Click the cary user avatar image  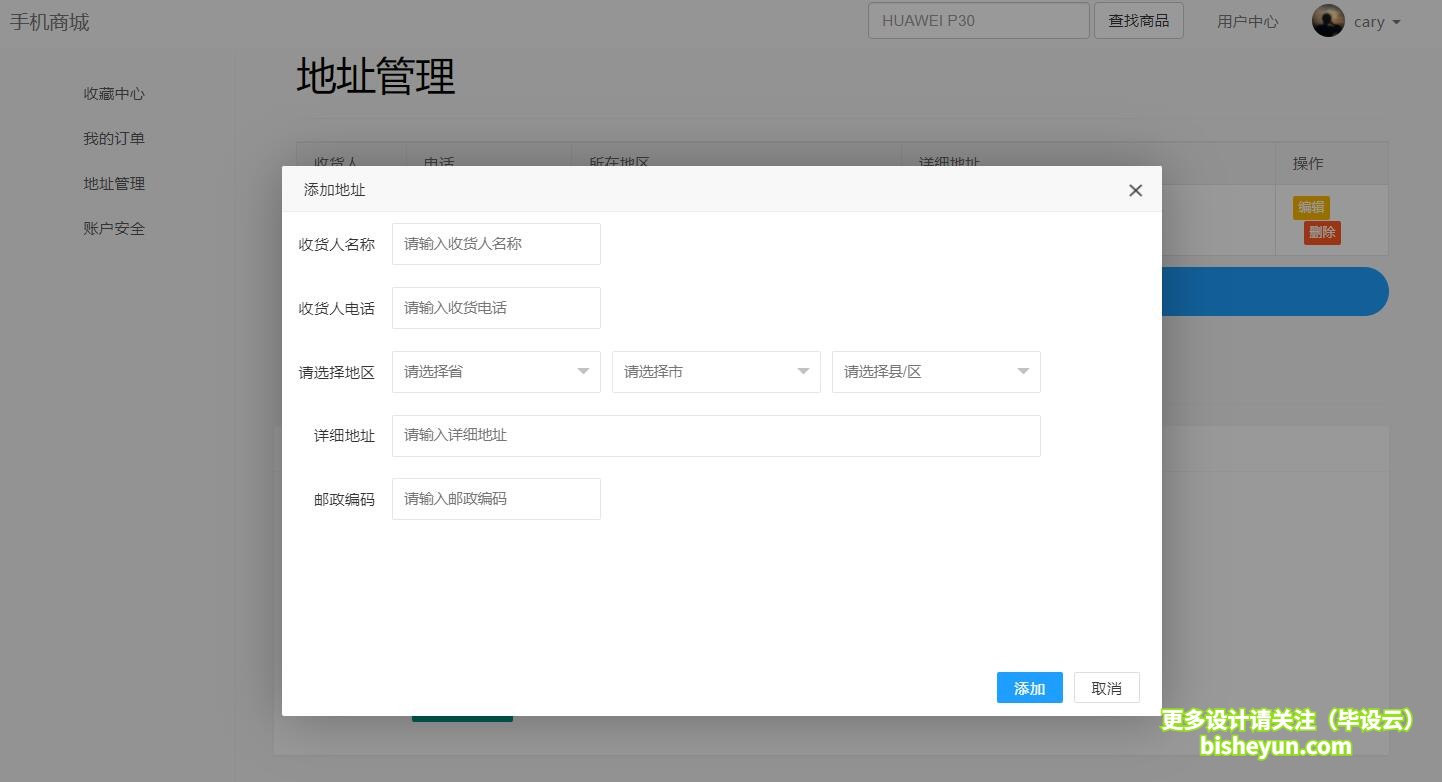[1328, 21]
